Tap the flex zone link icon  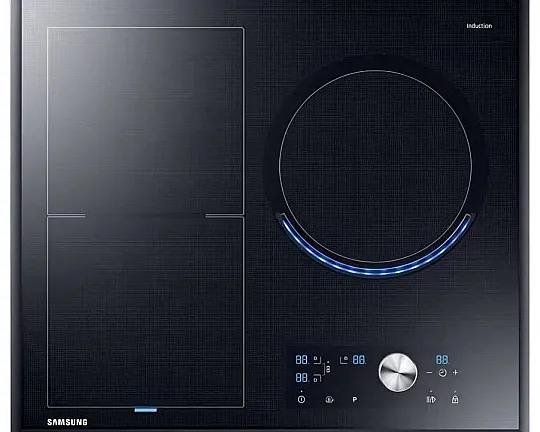(328, 369)
